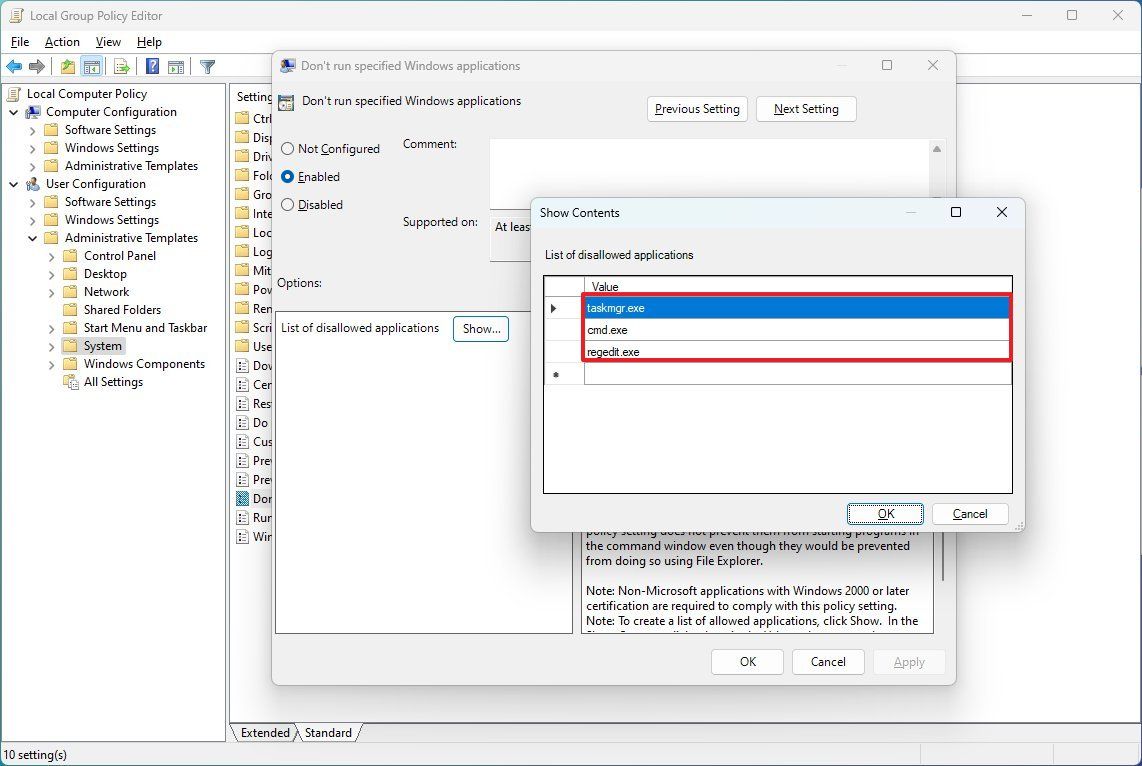1142x766 pixels.
Task: Keep Enabled selected by clicking its radio button
Action: 287,176
